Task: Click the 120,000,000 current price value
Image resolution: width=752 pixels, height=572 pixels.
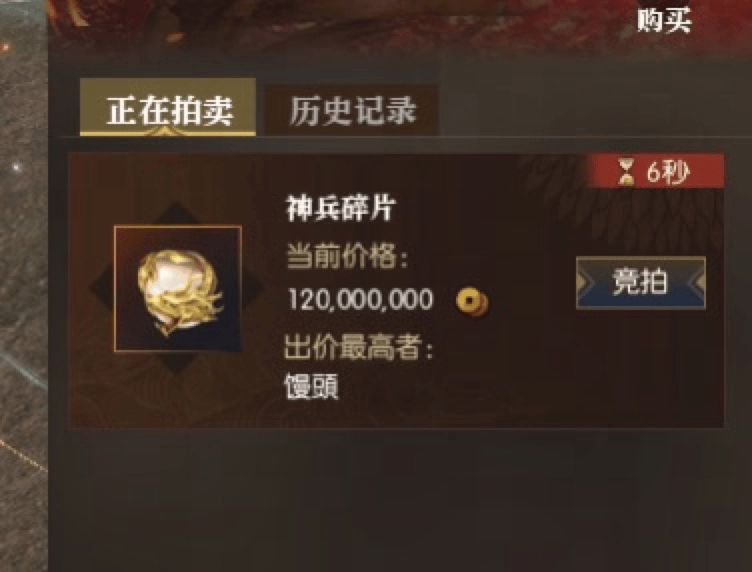Action: click(x=361, y=300)
